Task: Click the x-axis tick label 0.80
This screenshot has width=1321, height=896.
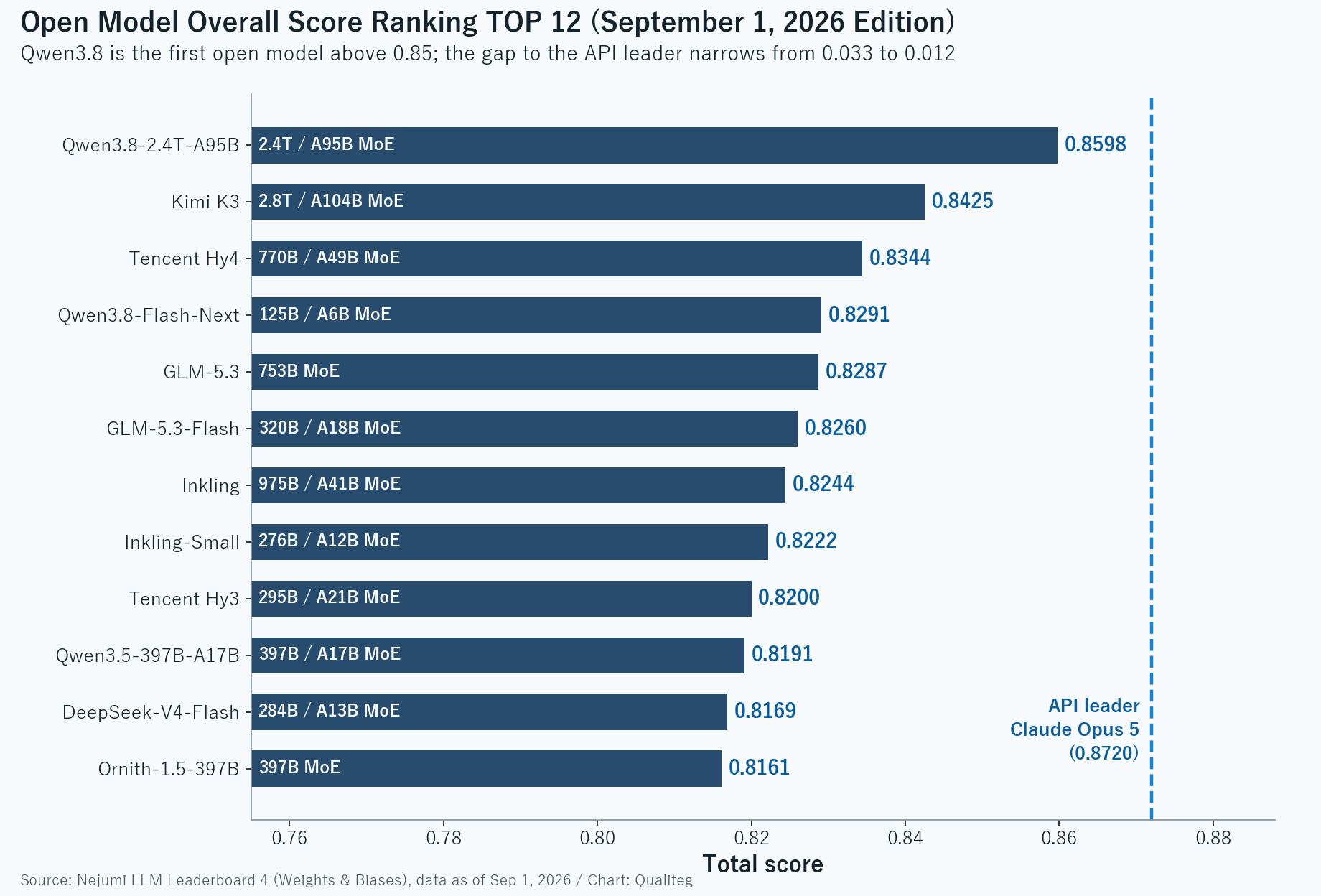Action: tap(597, 838)
